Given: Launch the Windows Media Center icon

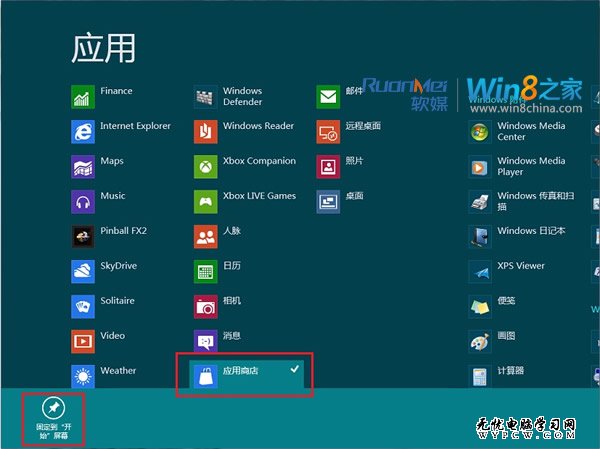Looking at the screenshot, I should click(480, 132).
